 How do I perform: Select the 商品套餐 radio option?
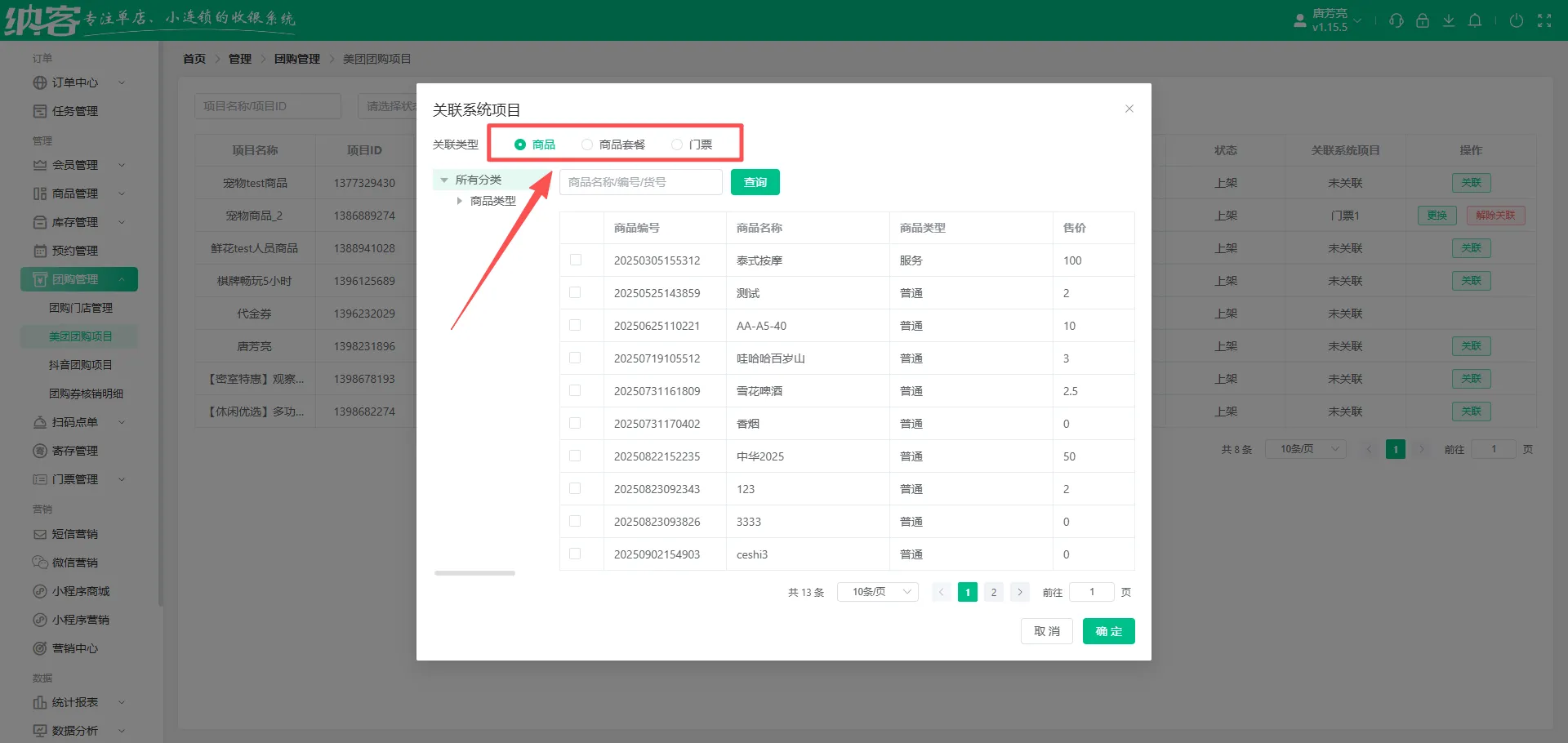[587, 145]
